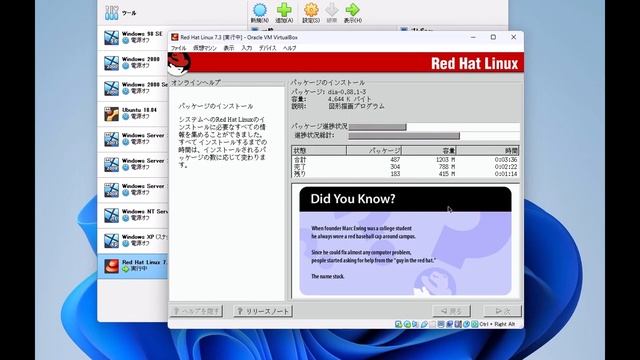Open the ヘルプ menu in the VM window
This screenshot has width=640, height=360.
click(x=289, y=48)
